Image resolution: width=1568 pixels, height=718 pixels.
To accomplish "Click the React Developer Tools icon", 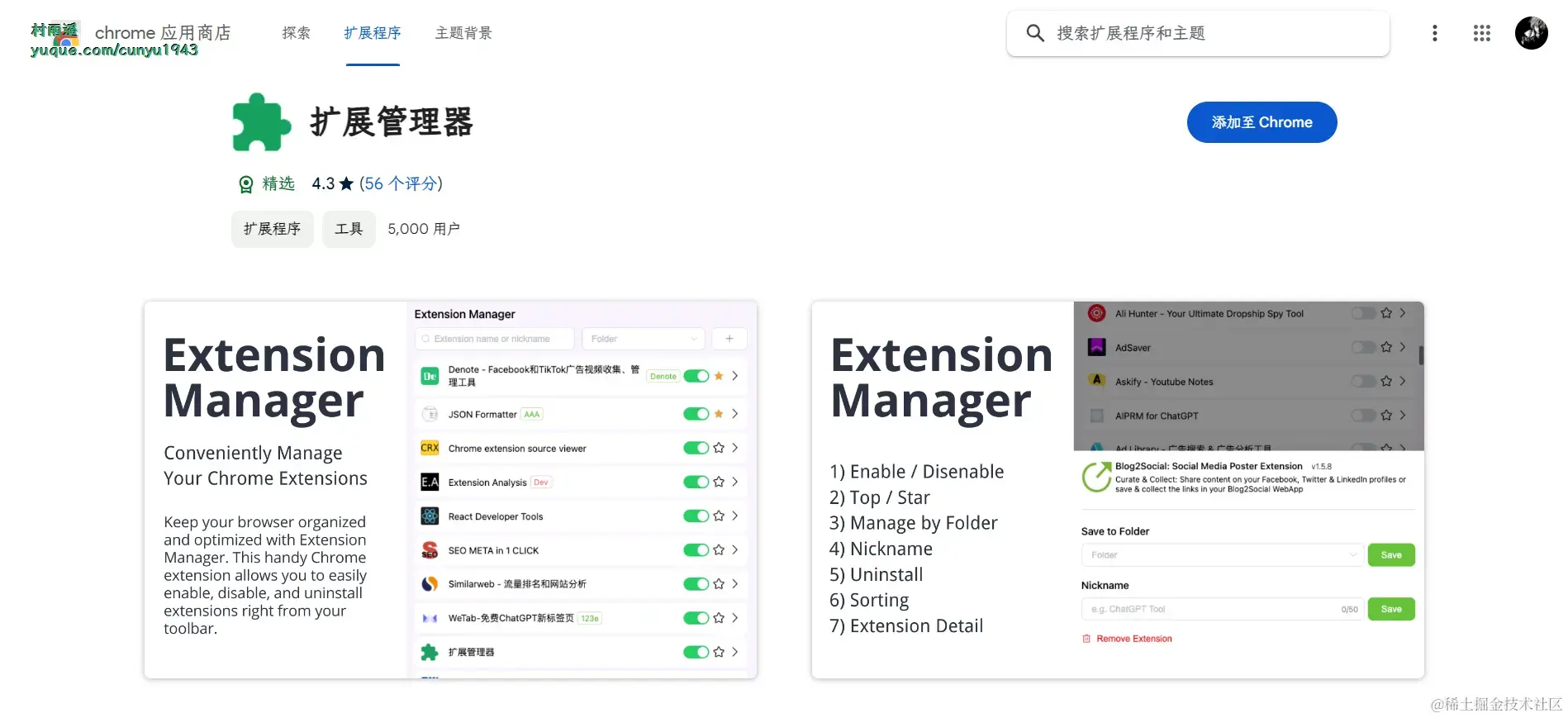I will (430, 516).
